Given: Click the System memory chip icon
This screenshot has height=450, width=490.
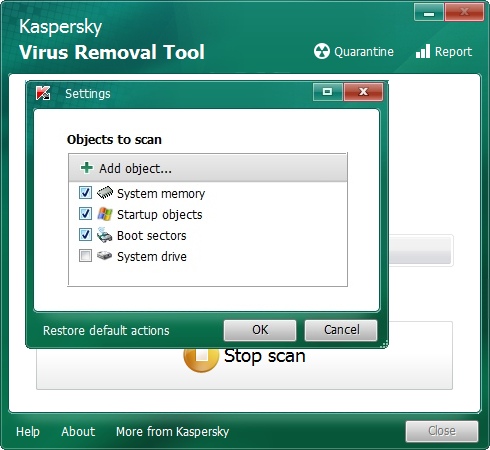Looking at the screenshot, I should [105, 193].
